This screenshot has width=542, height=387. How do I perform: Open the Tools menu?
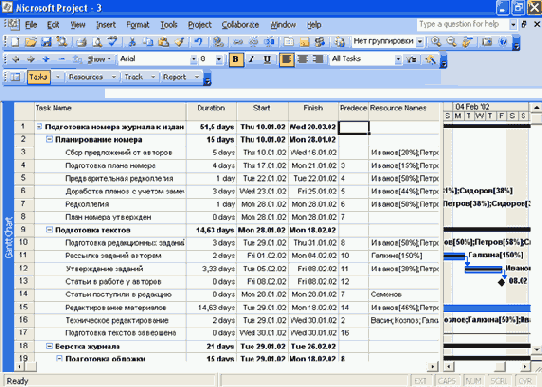point(169,25)
